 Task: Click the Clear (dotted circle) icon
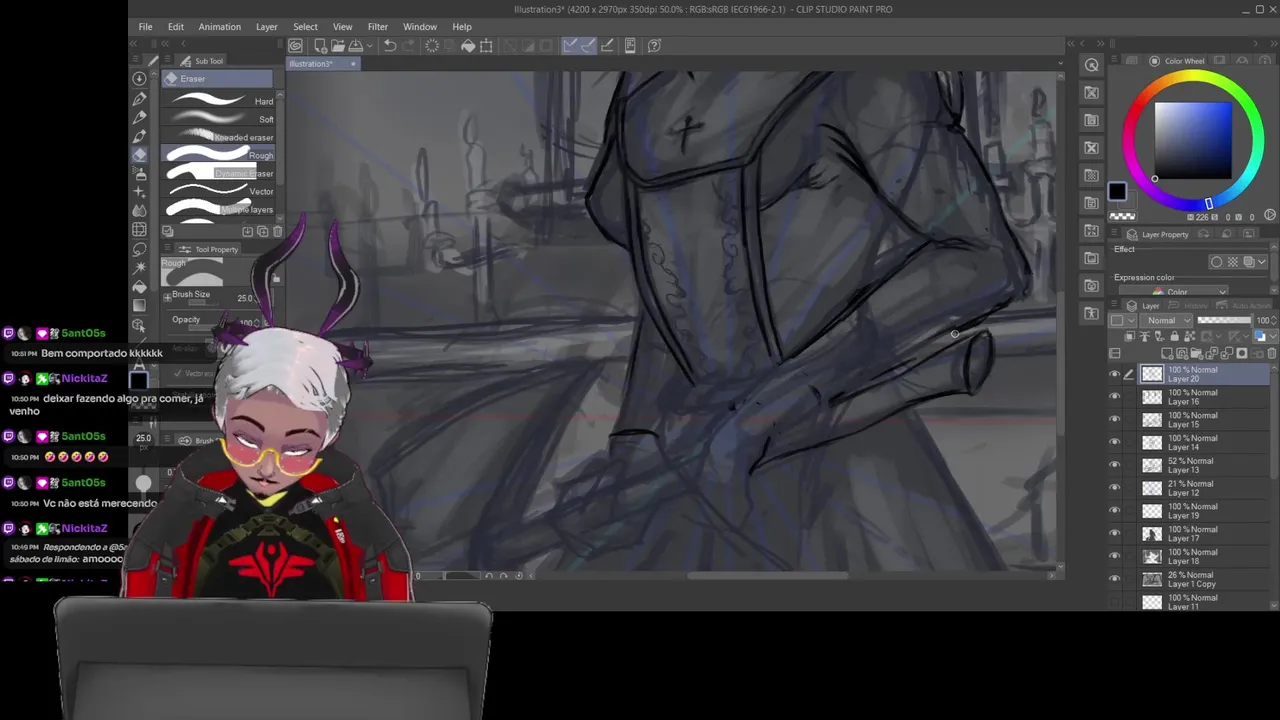(432, 45)
